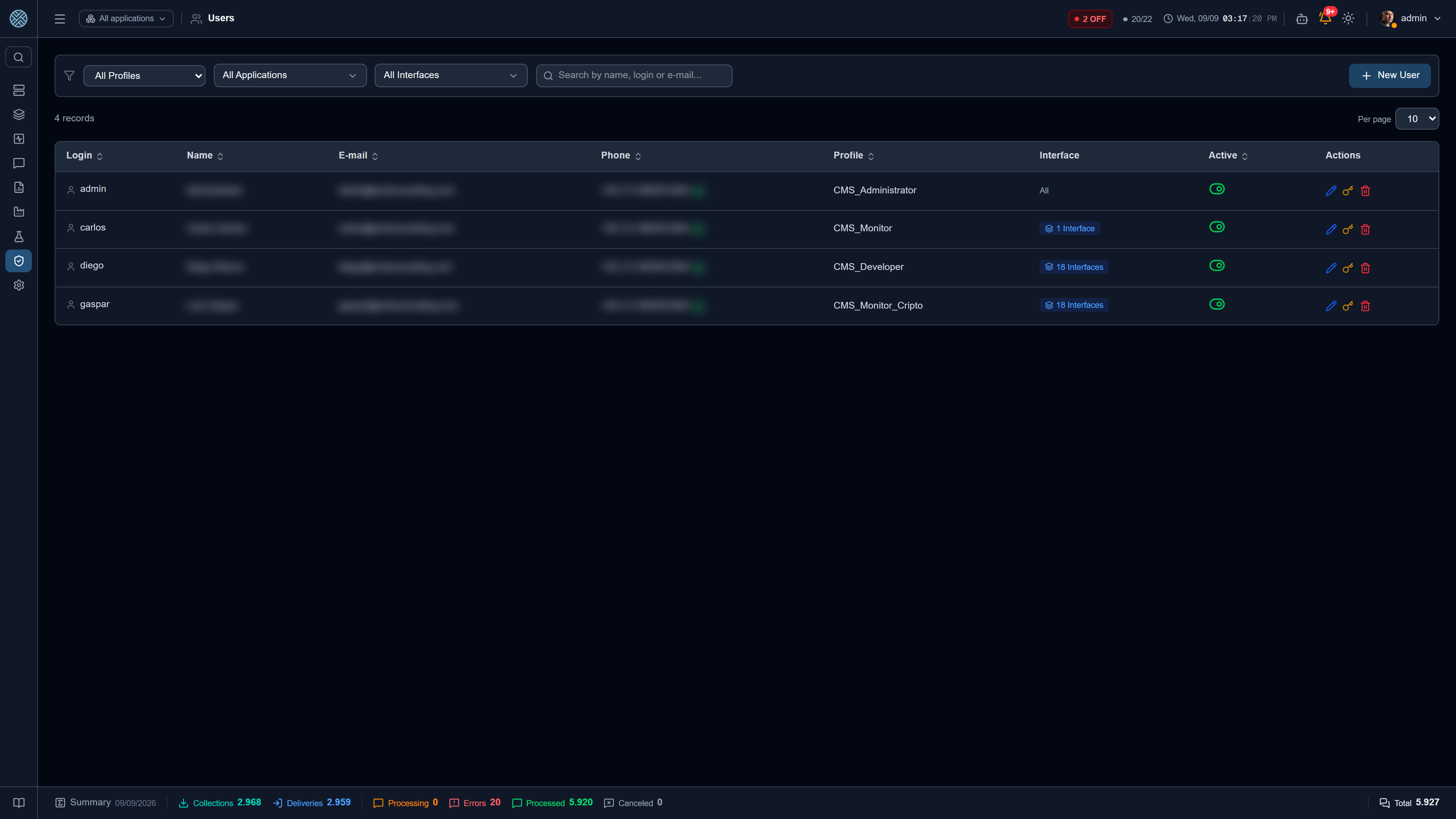
Task: Open the settings gear in sidebar
Action: click(x=19, y=286)
